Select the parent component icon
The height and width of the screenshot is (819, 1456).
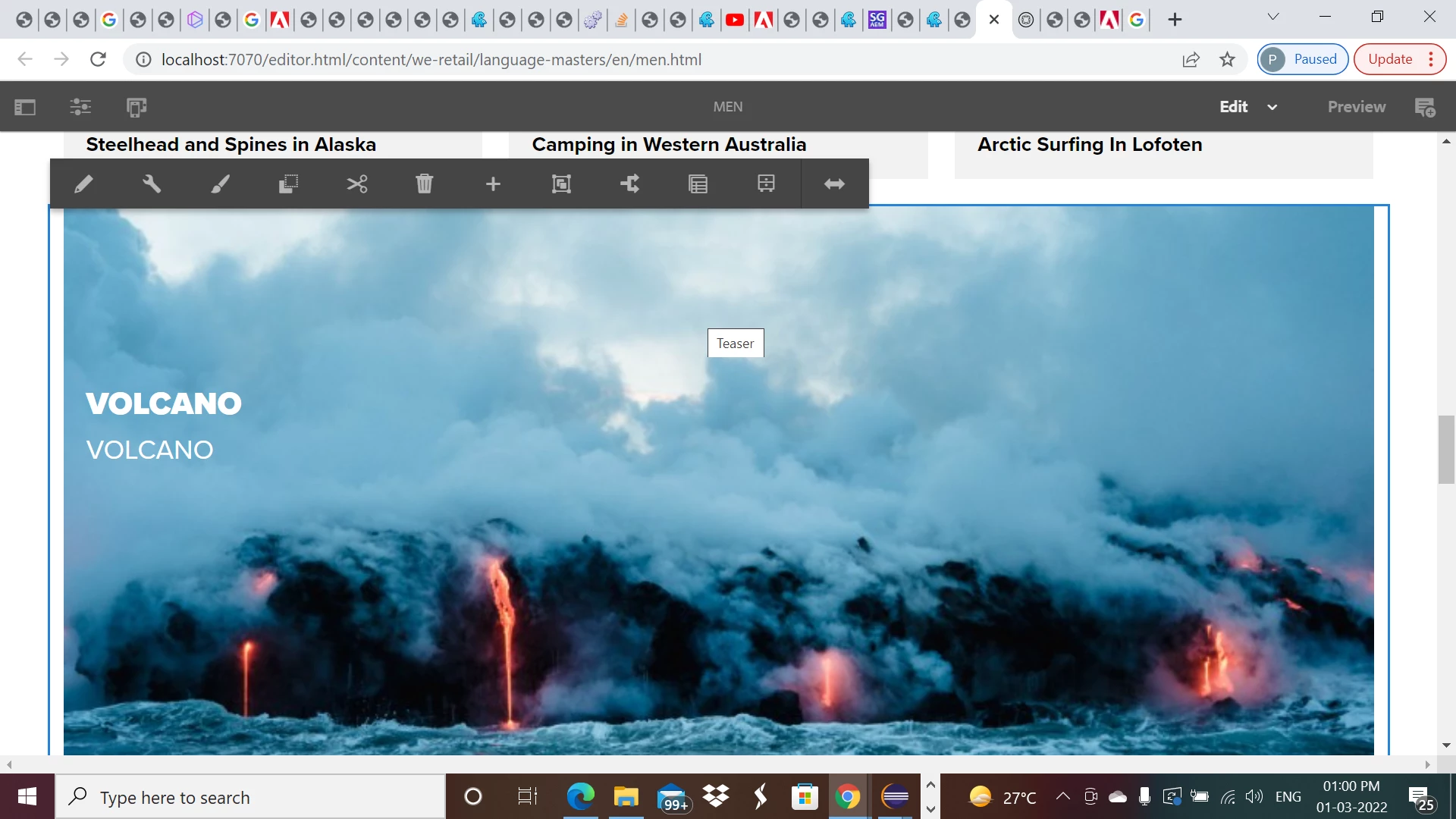(x=561, y=184)
